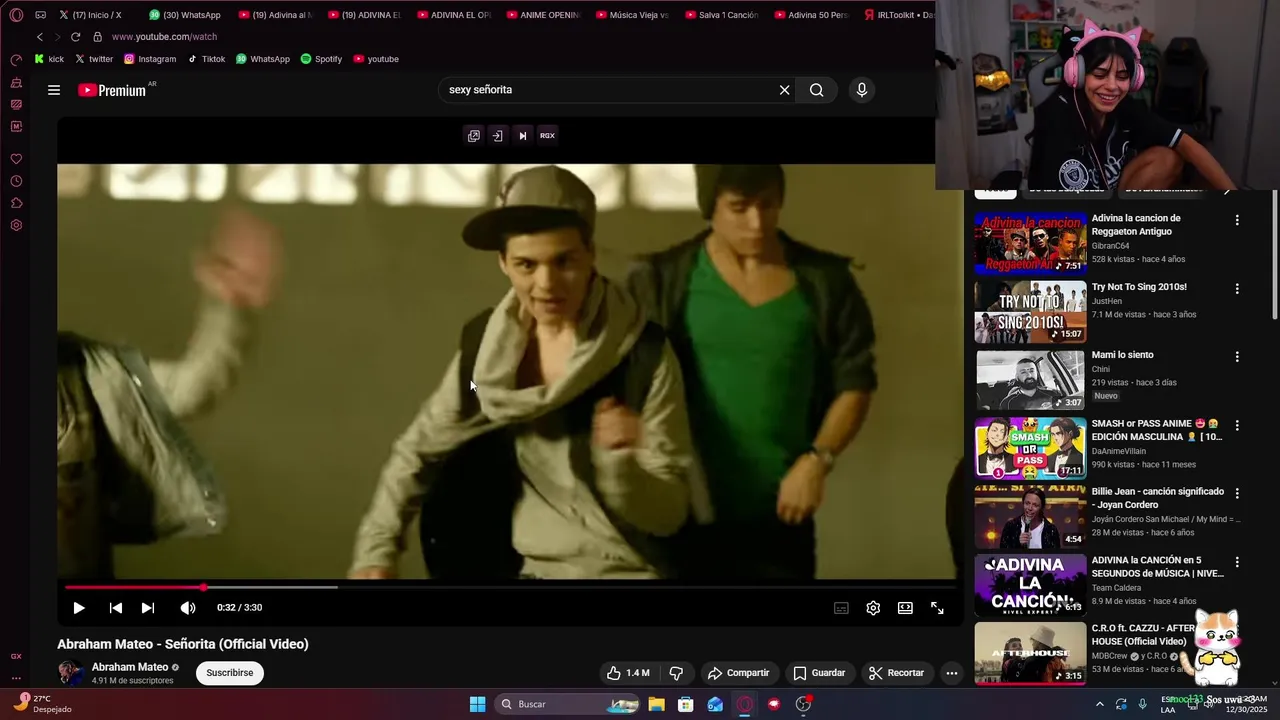Open the sidebar settings gear icon
Viewport: 1280px width, 720px height.
click(x=16, y=225)
